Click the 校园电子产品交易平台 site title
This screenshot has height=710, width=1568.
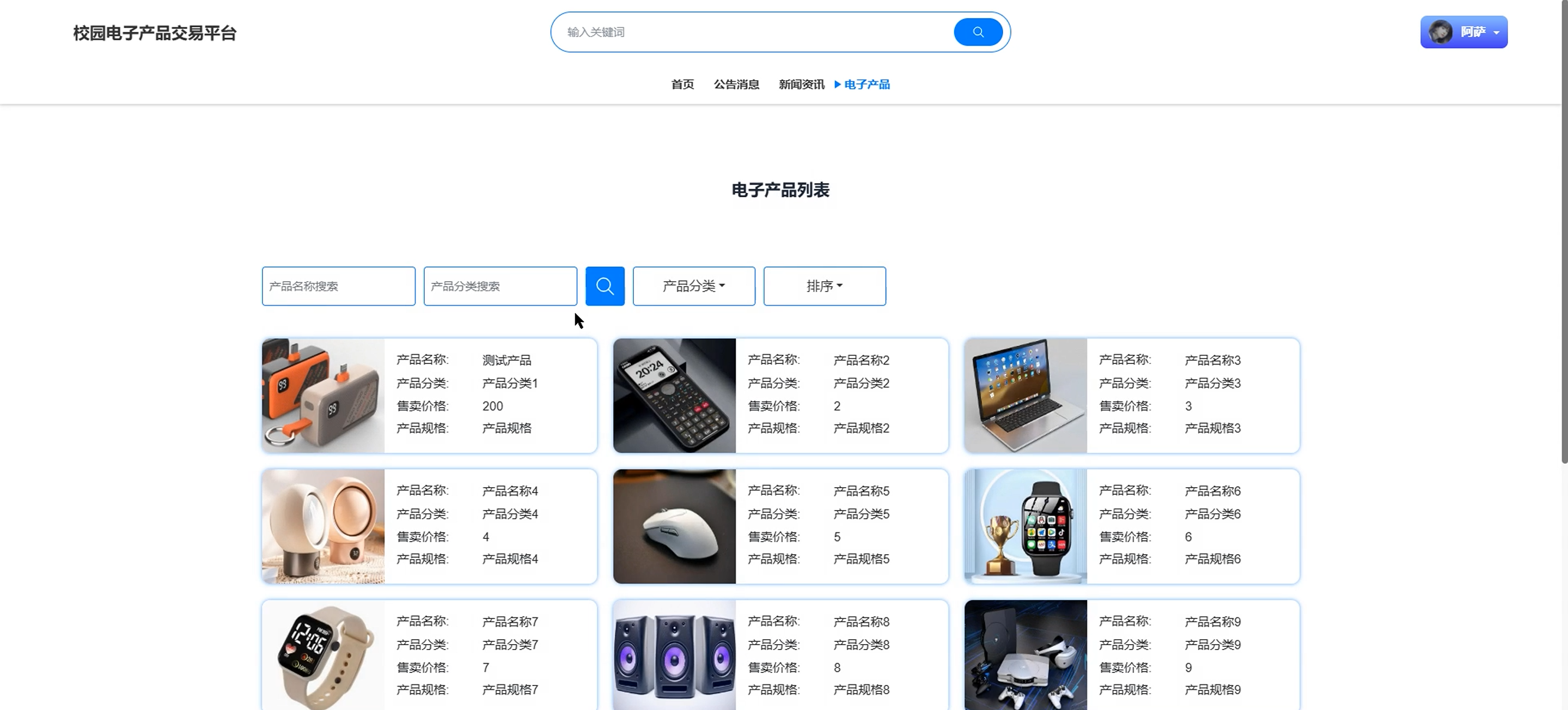155,33
